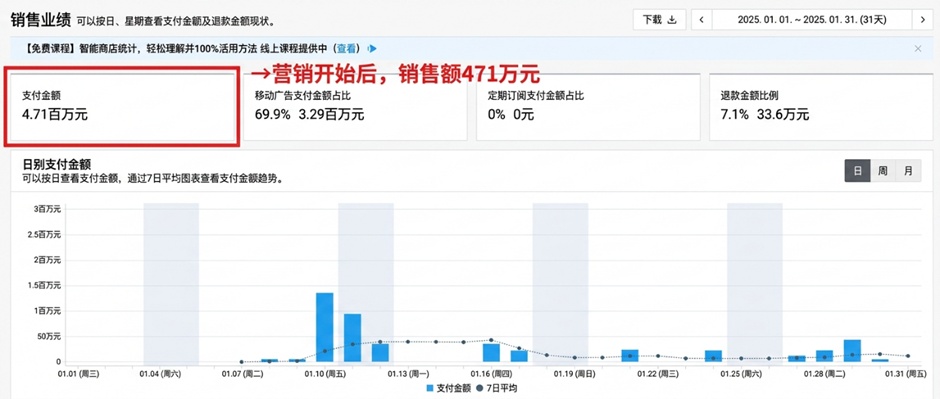The image size is (940, 399).
Task: Switch chart to 周 view
Action: [883, 171]
